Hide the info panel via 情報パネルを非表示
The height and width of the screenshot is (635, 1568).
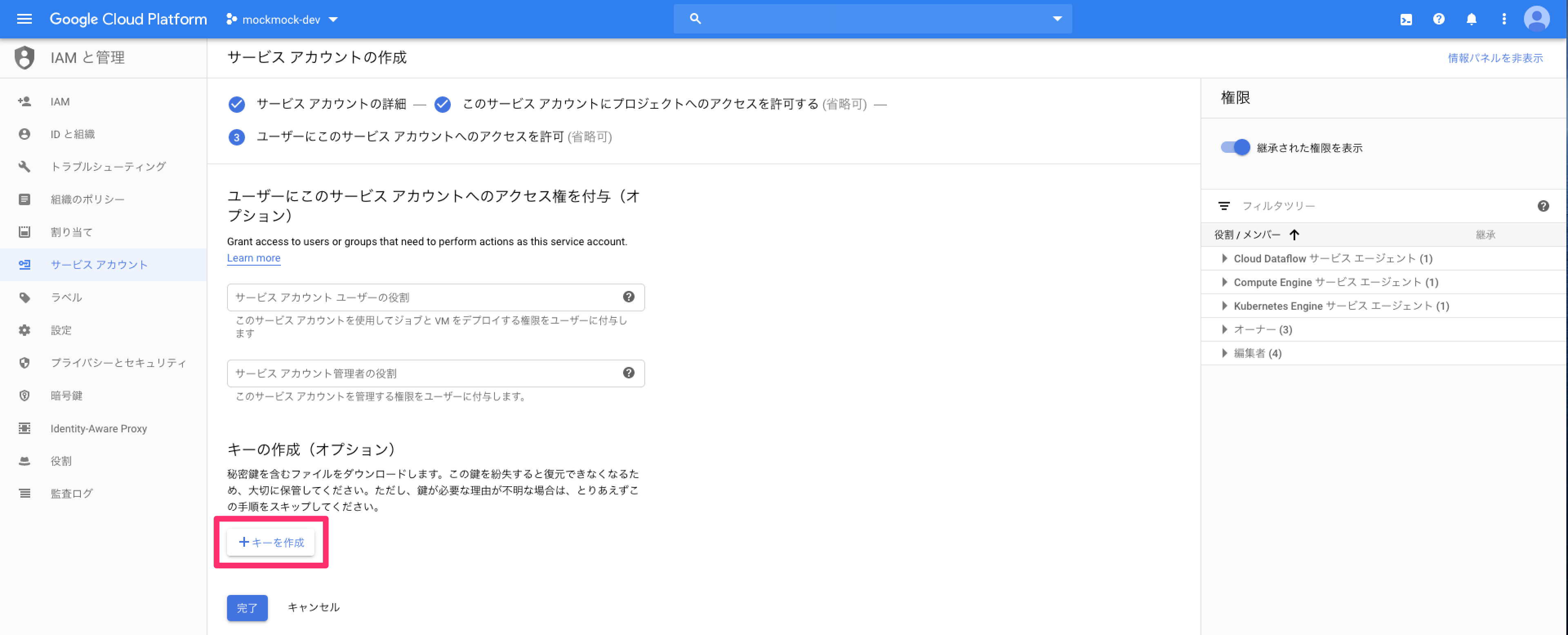pyautogui.click(x=1495, y=58)
